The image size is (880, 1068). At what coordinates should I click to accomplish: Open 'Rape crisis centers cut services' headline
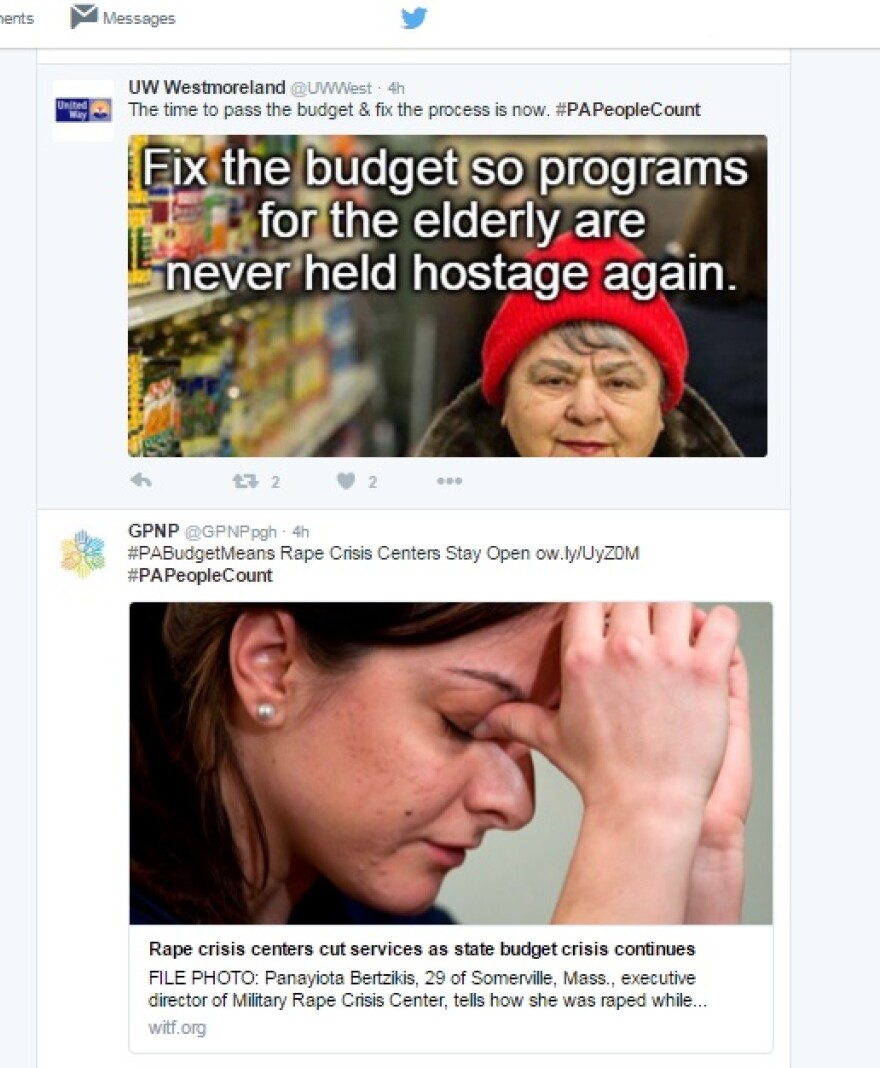tap(422, 949)
